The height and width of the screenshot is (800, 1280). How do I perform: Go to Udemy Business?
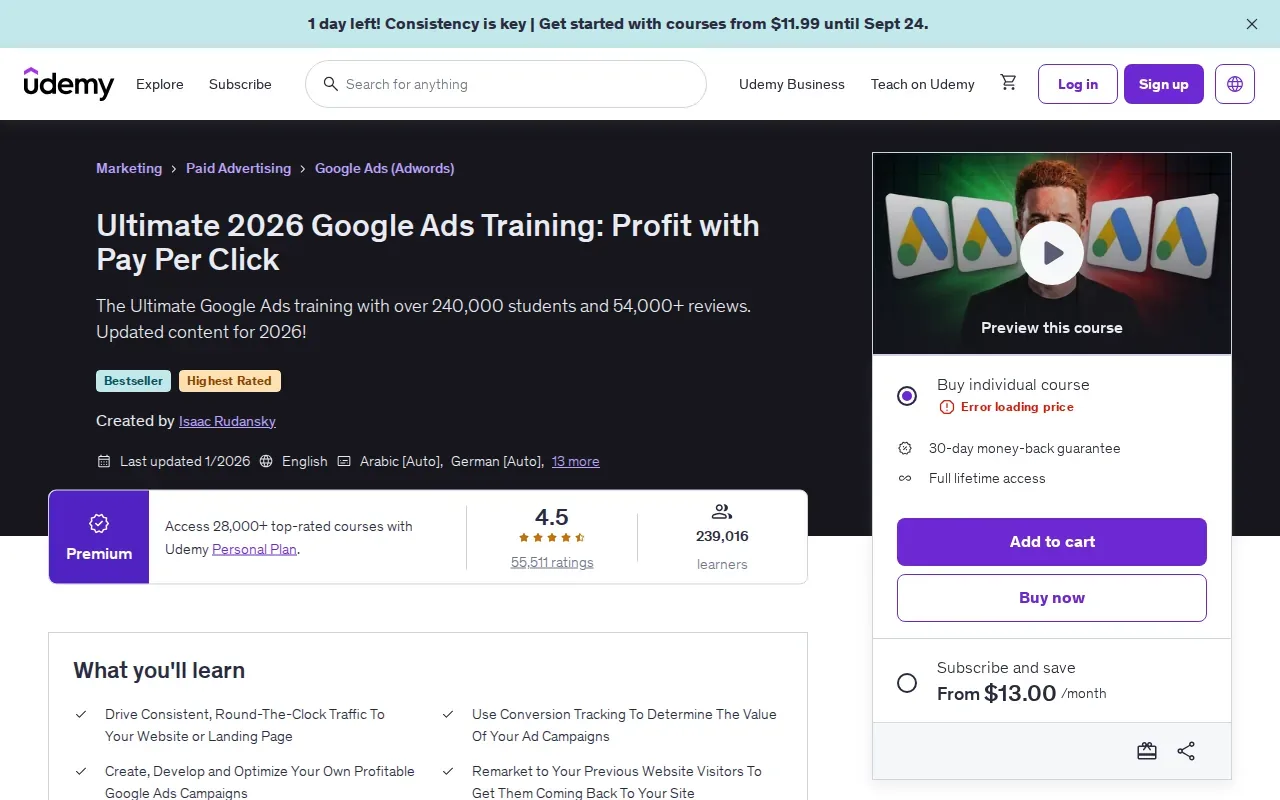792,84
